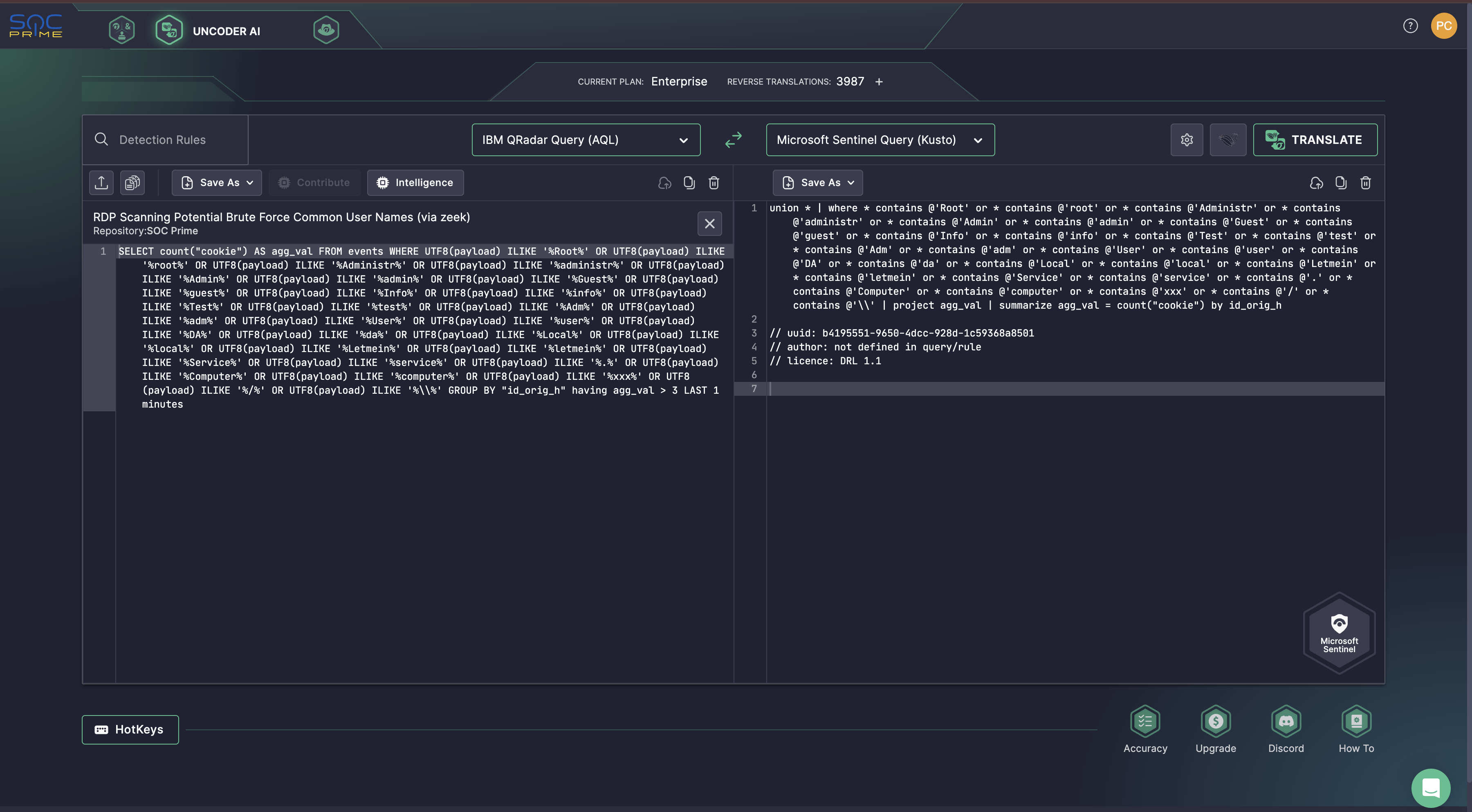This screenshot has width=1472, height=812.
Task: Expand Microsoft Sentinel Query target dropdown
Action: (880, 139)
